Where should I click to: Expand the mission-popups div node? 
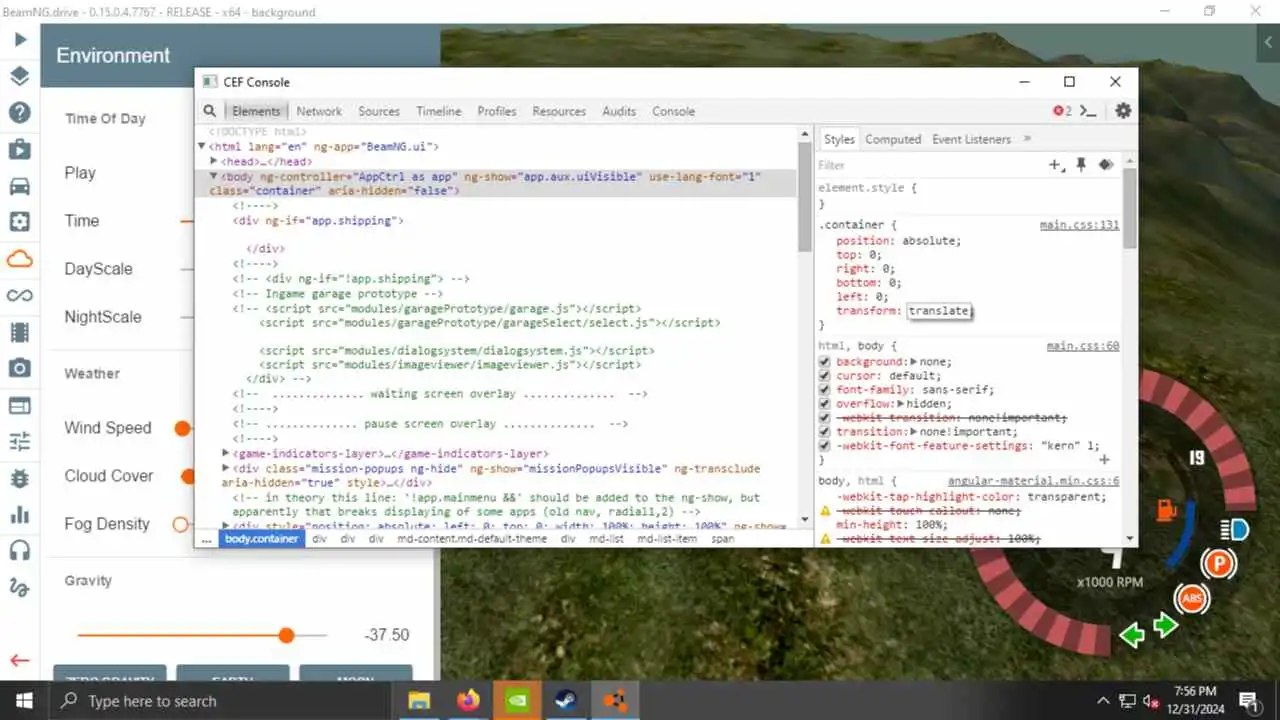(x=225, y=468)
